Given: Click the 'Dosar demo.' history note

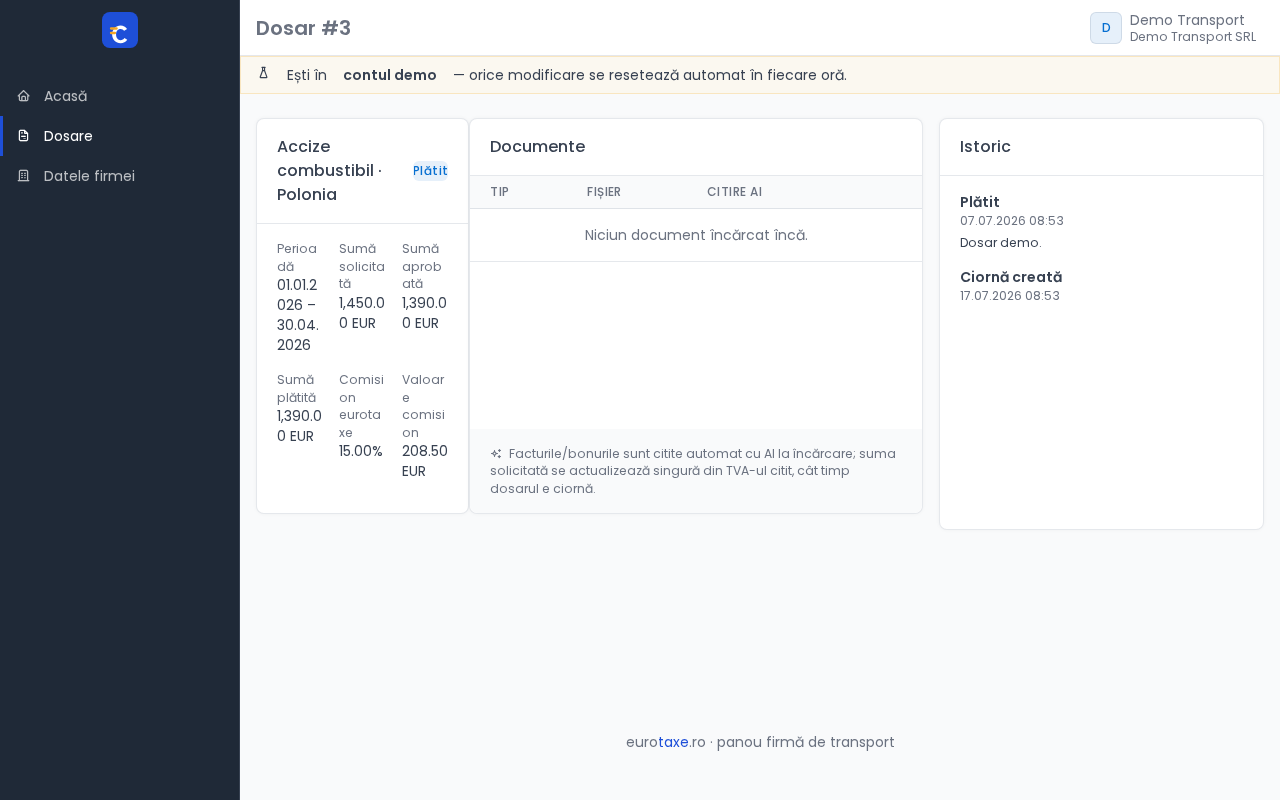Looking at the screenshot, I should [1000, 243].
